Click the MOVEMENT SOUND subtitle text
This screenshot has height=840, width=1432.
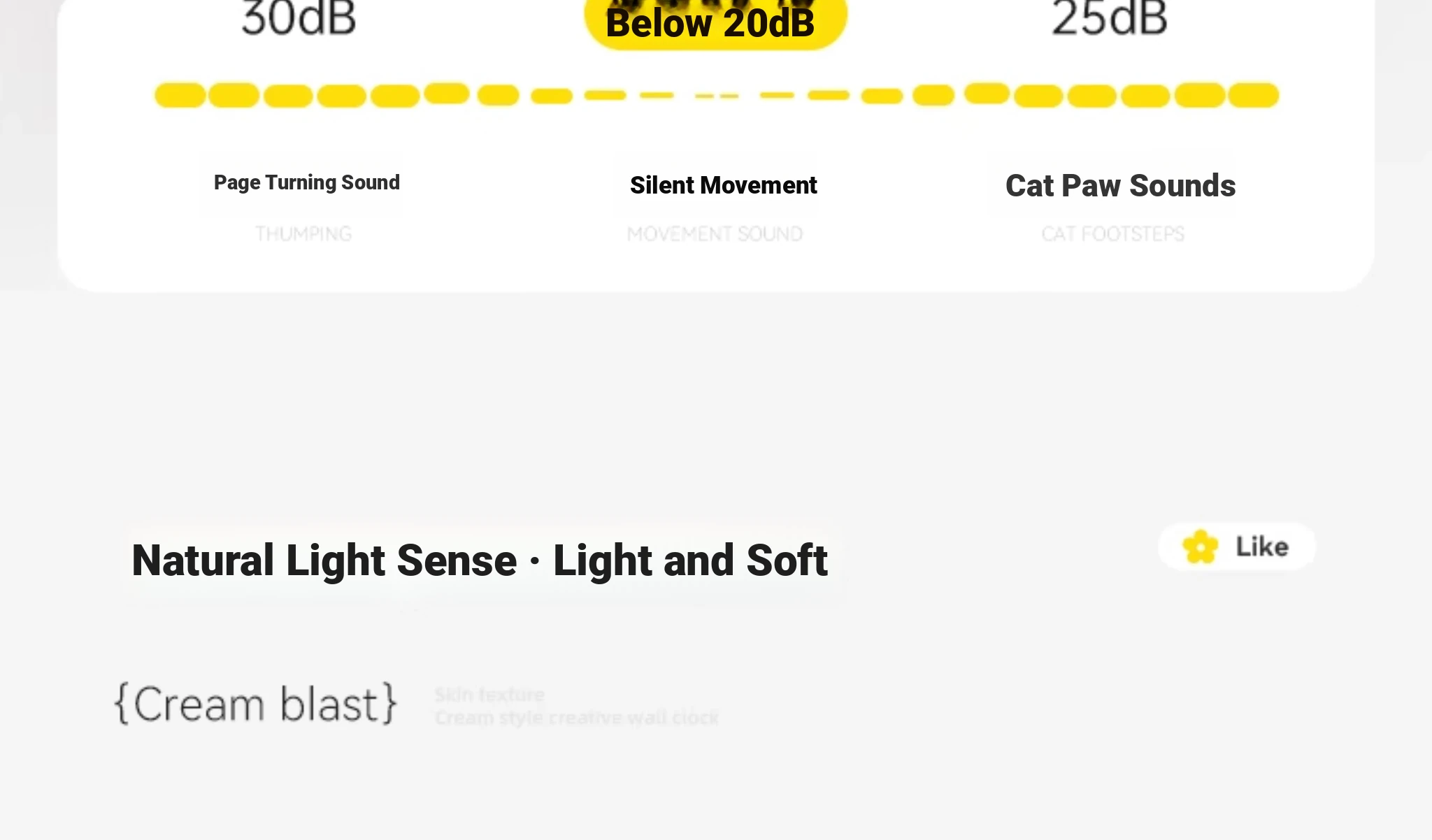click(x=715, y=233)
